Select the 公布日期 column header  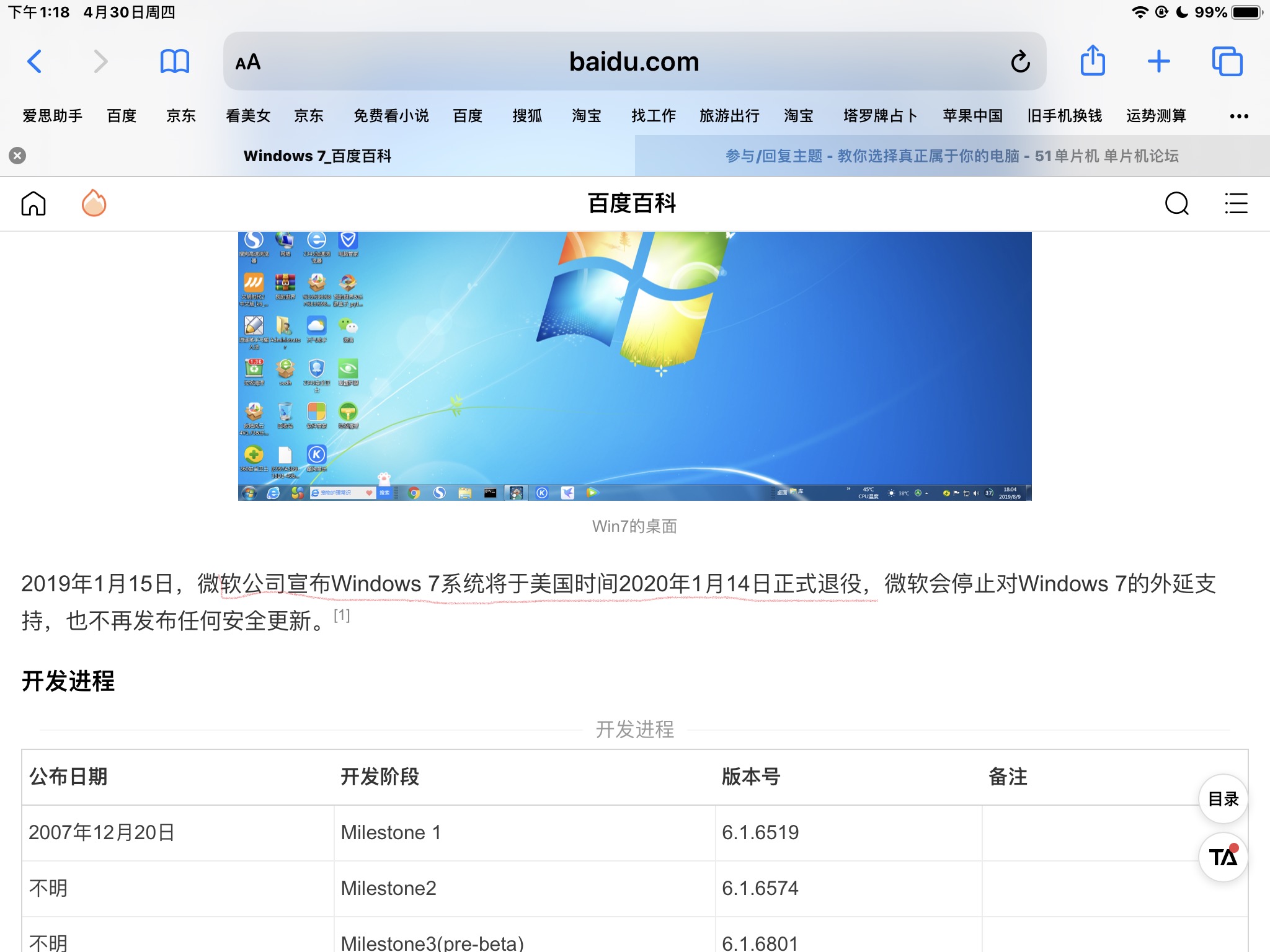click(x=68, y=777)
